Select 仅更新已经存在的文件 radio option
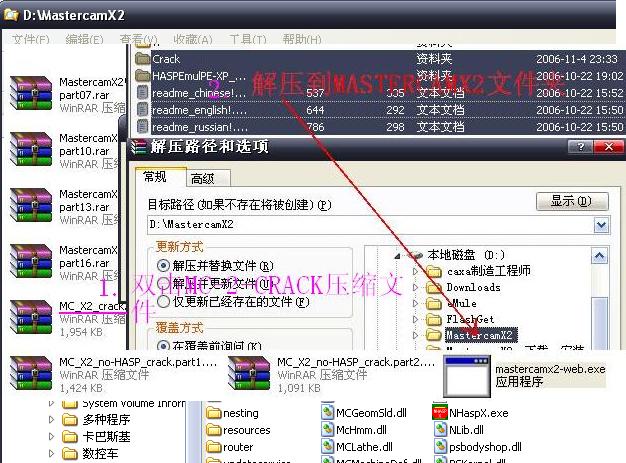 click(x=163, y=301)
